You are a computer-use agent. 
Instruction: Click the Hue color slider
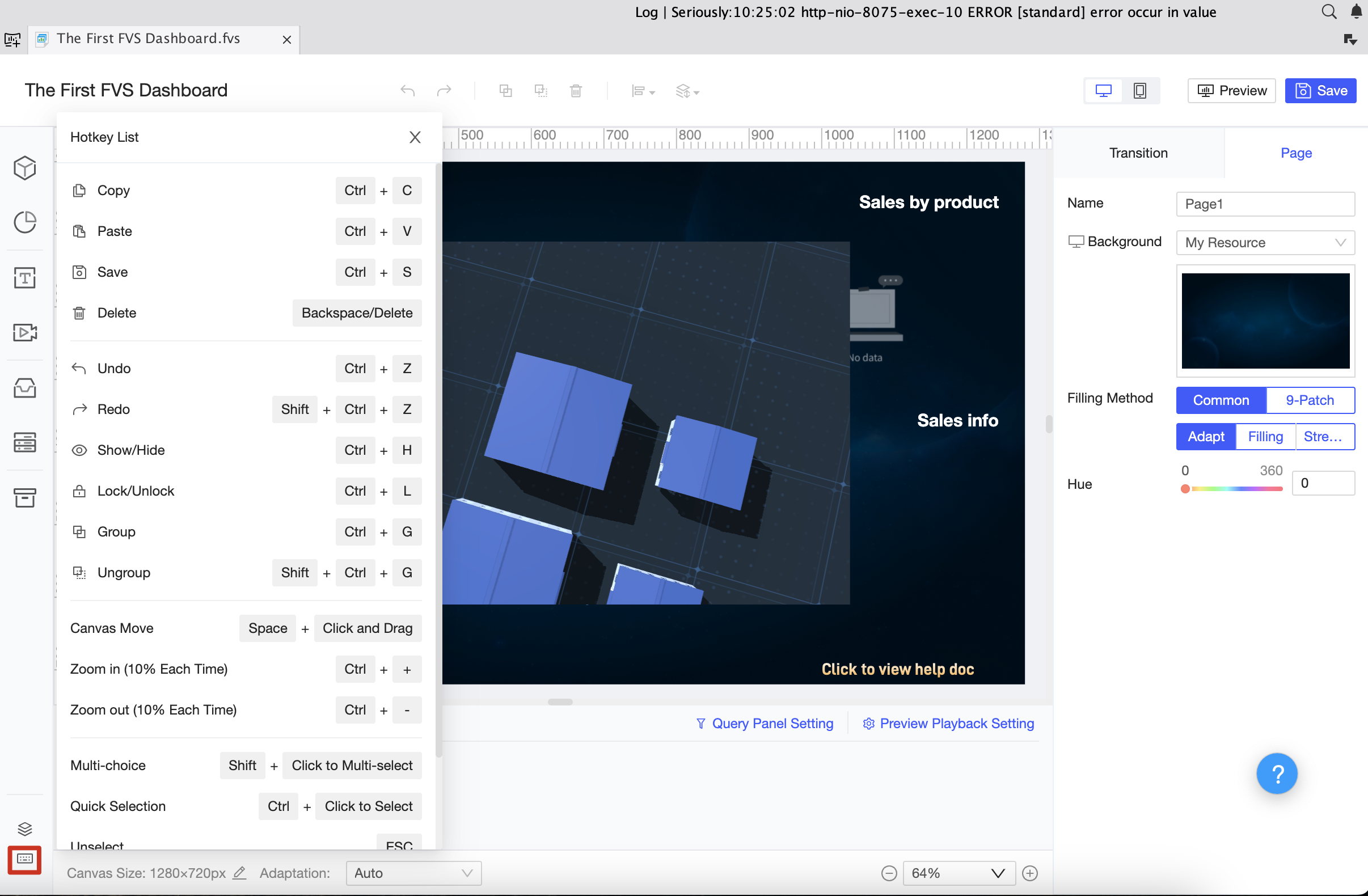tap(1230, 489)
